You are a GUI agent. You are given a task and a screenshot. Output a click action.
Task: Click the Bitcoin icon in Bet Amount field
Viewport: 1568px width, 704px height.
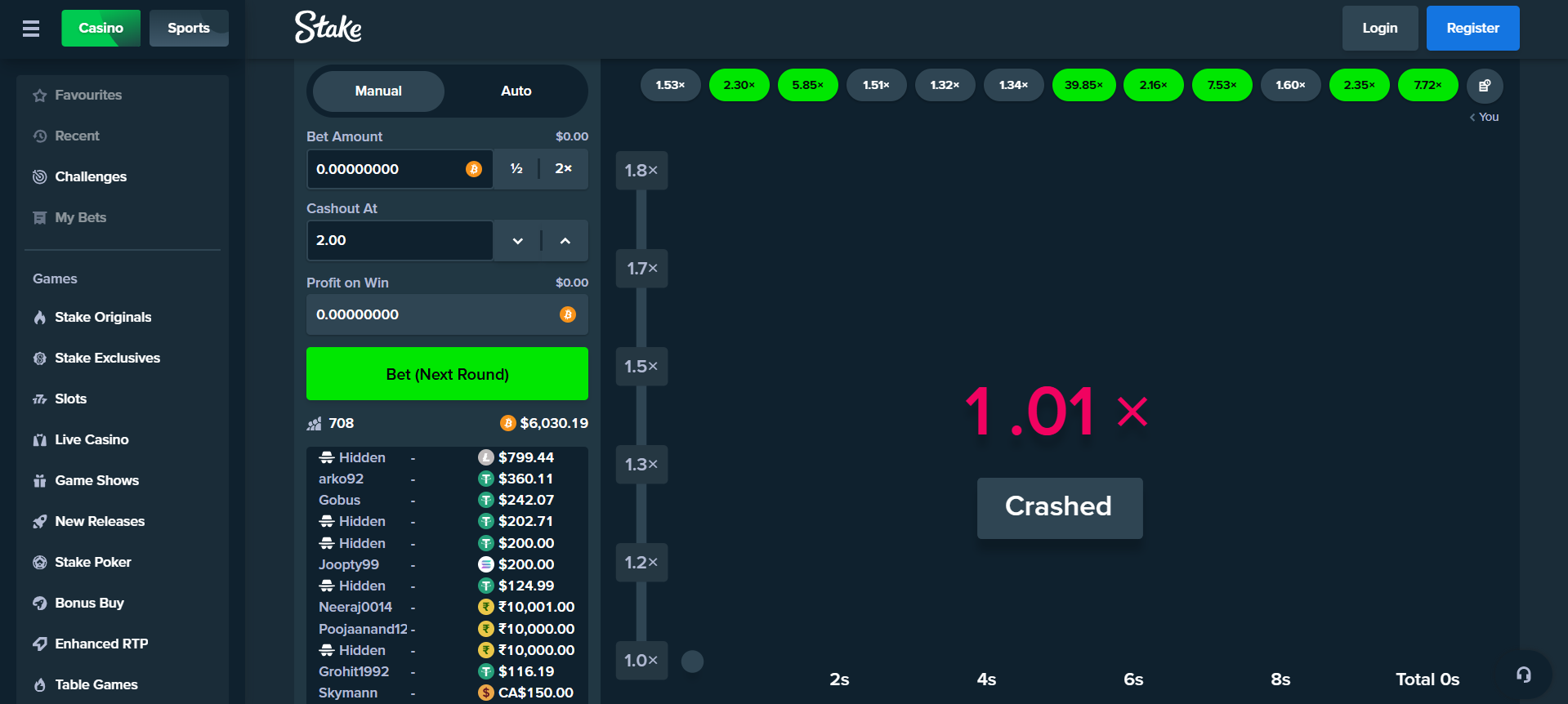(474, 169)
